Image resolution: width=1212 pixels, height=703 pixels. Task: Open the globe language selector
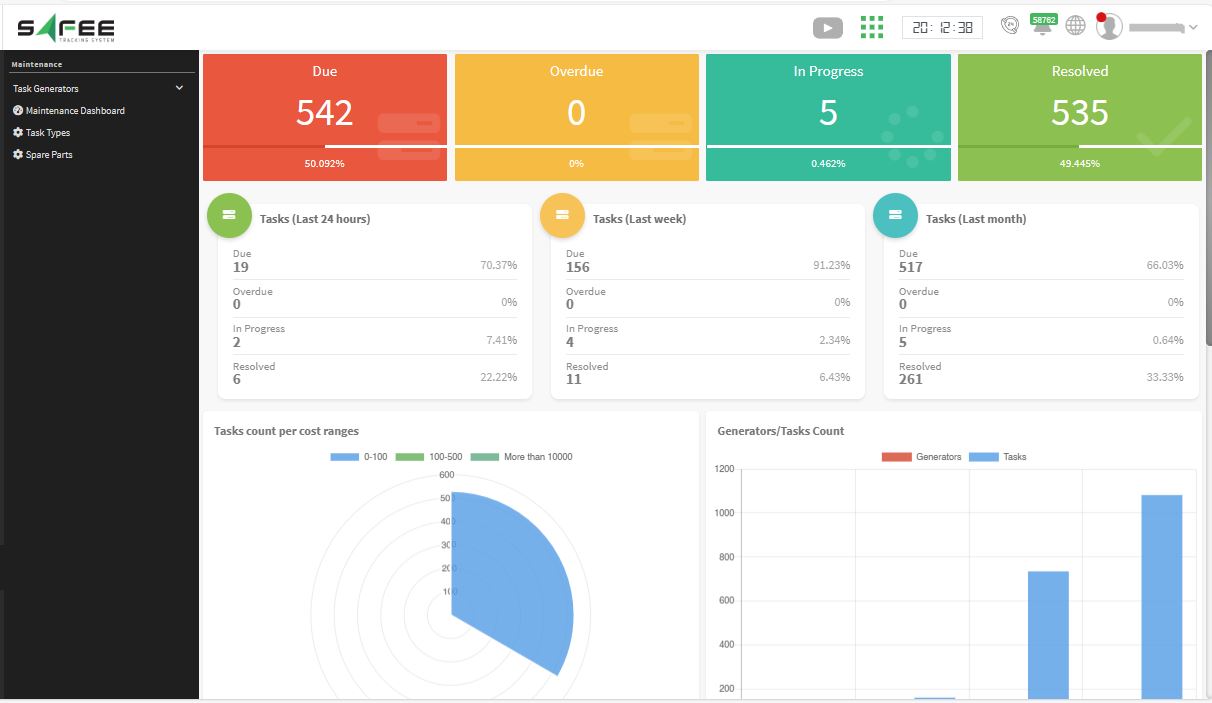[1075, 26]
